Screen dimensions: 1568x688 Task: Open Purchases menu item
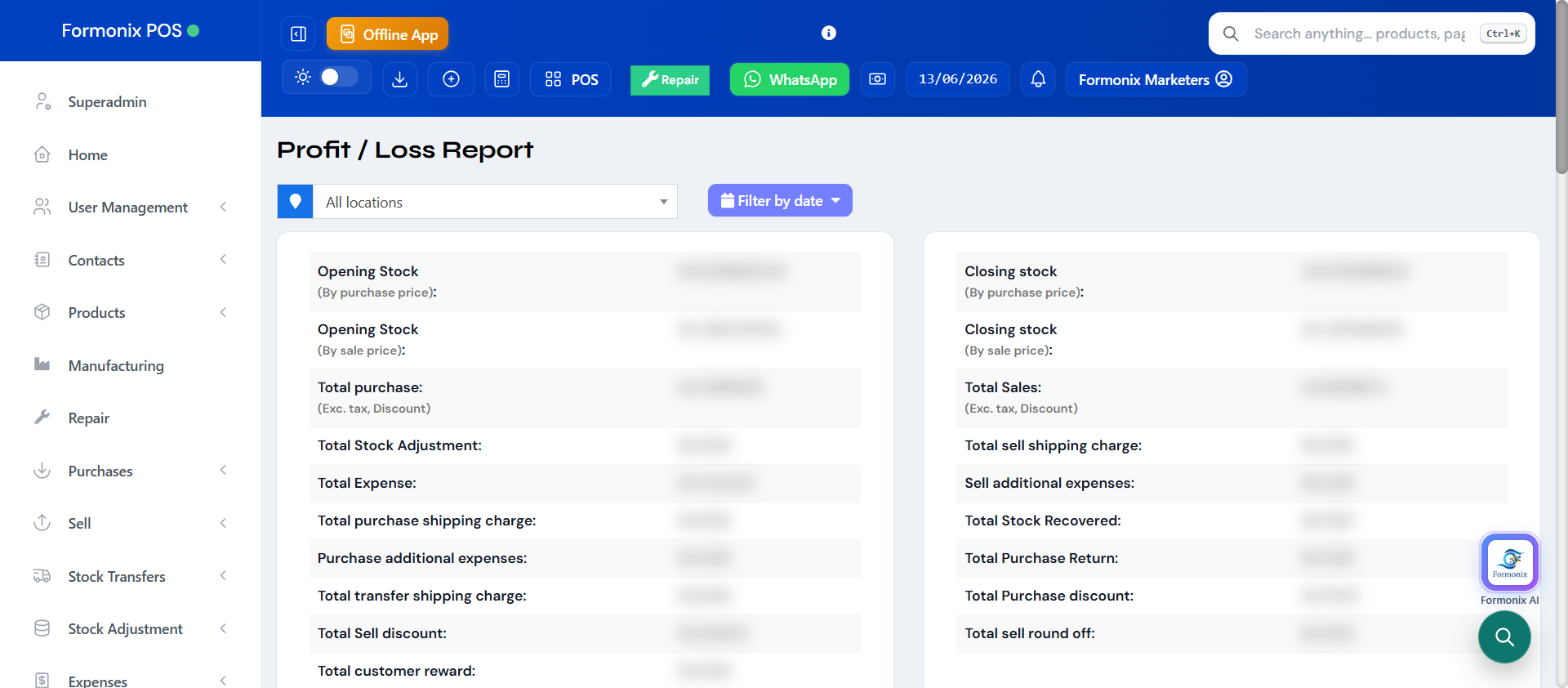[100, 471]
